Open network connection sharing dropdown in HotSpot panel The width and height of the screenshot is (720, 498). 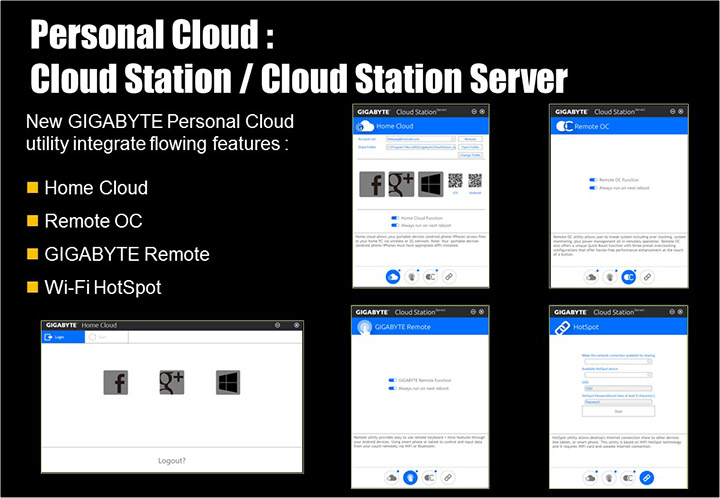[x=618, y=362]
